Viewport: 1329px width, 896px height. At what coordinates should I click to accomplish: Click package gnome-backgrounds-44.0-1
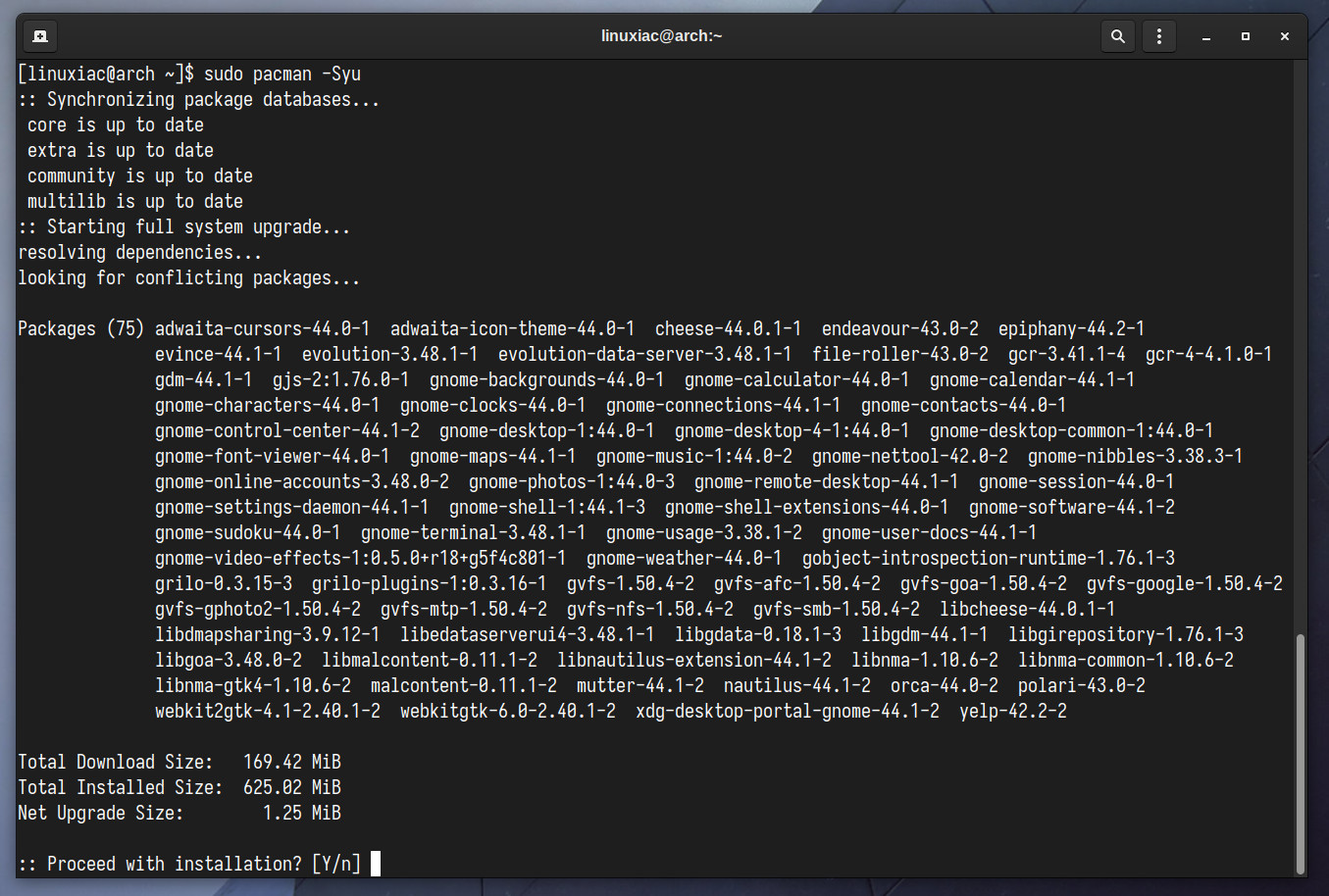point(547,380)
